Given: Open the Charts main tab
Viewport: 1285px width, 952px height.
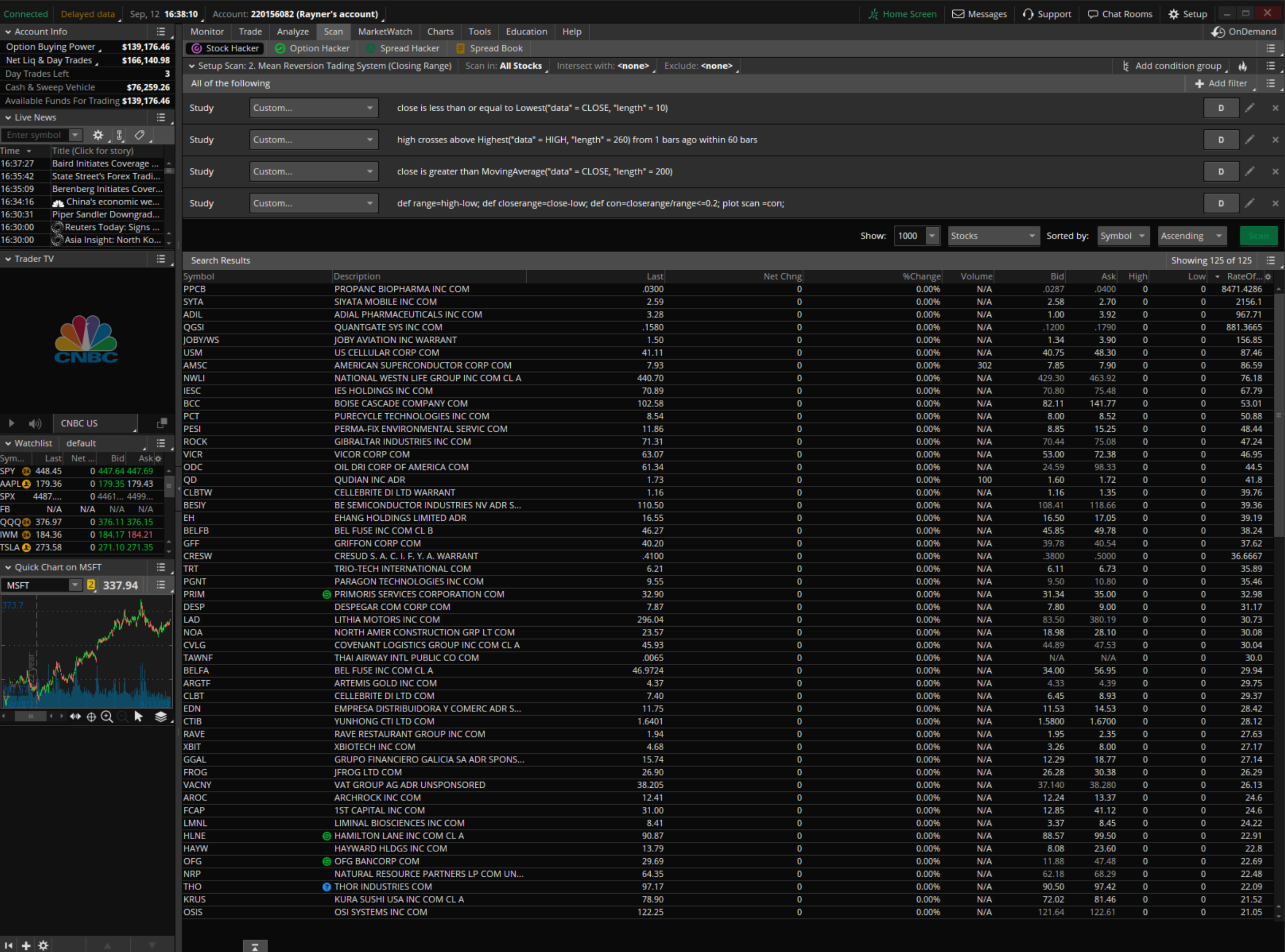Looking at the screenshot, I should pos(440,32).
